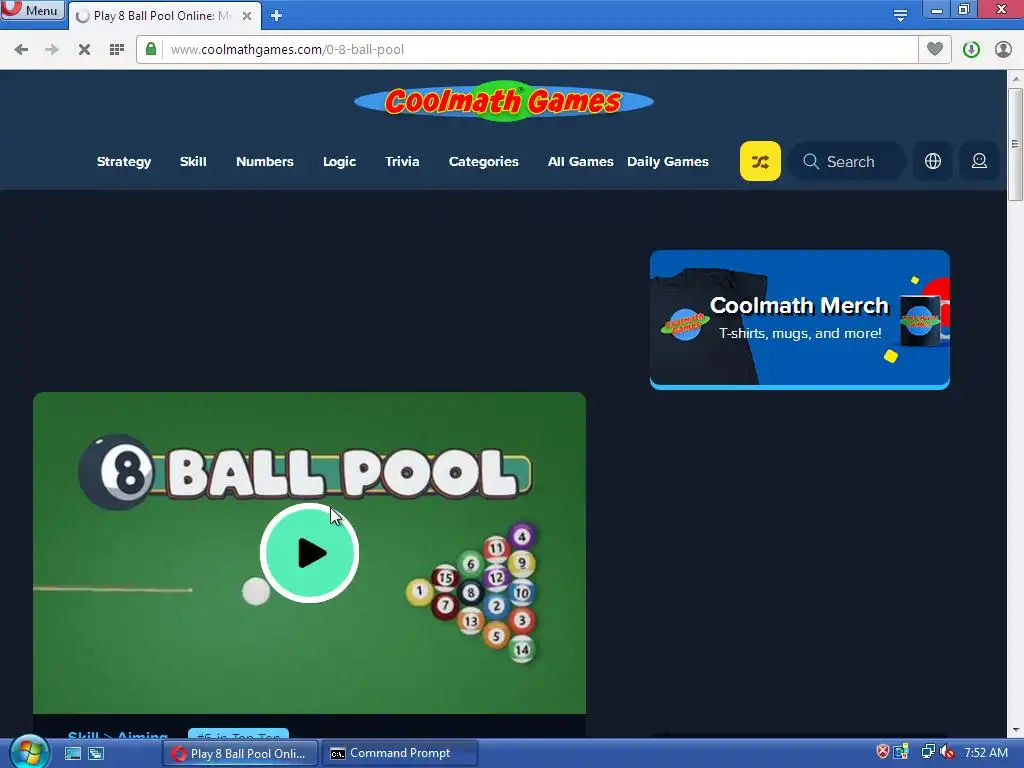
Task: Select the Play 8 Ball Pool Online tab
Action: (163, 16)
